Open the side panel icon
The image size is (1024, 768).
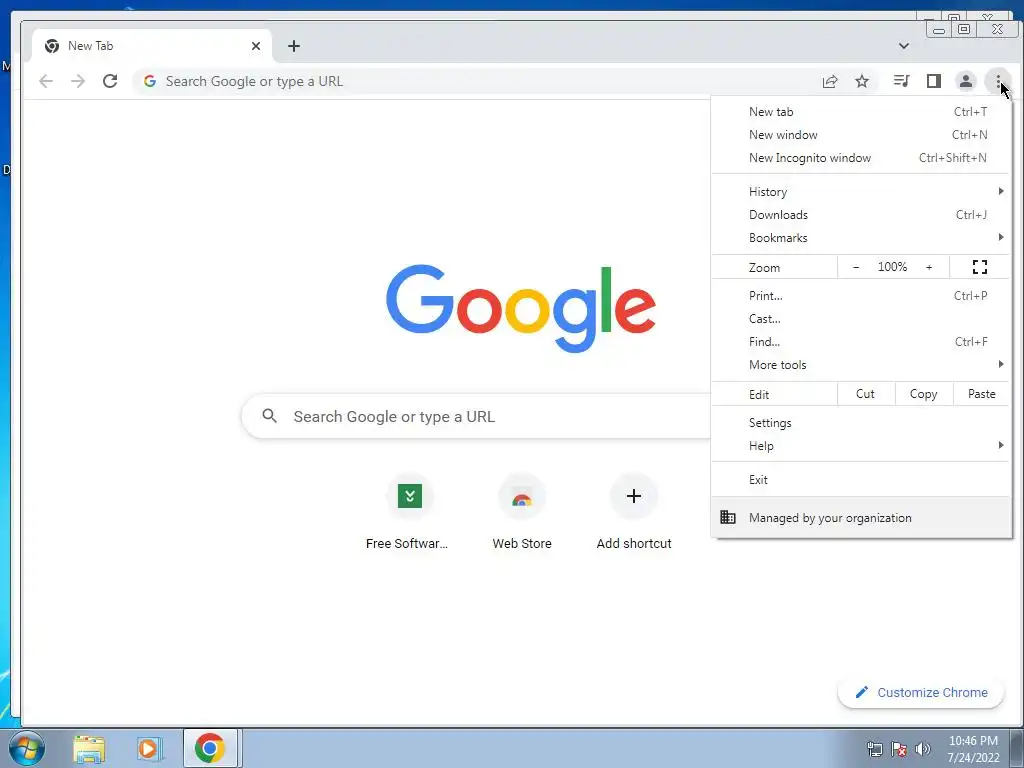click(934, 81)
